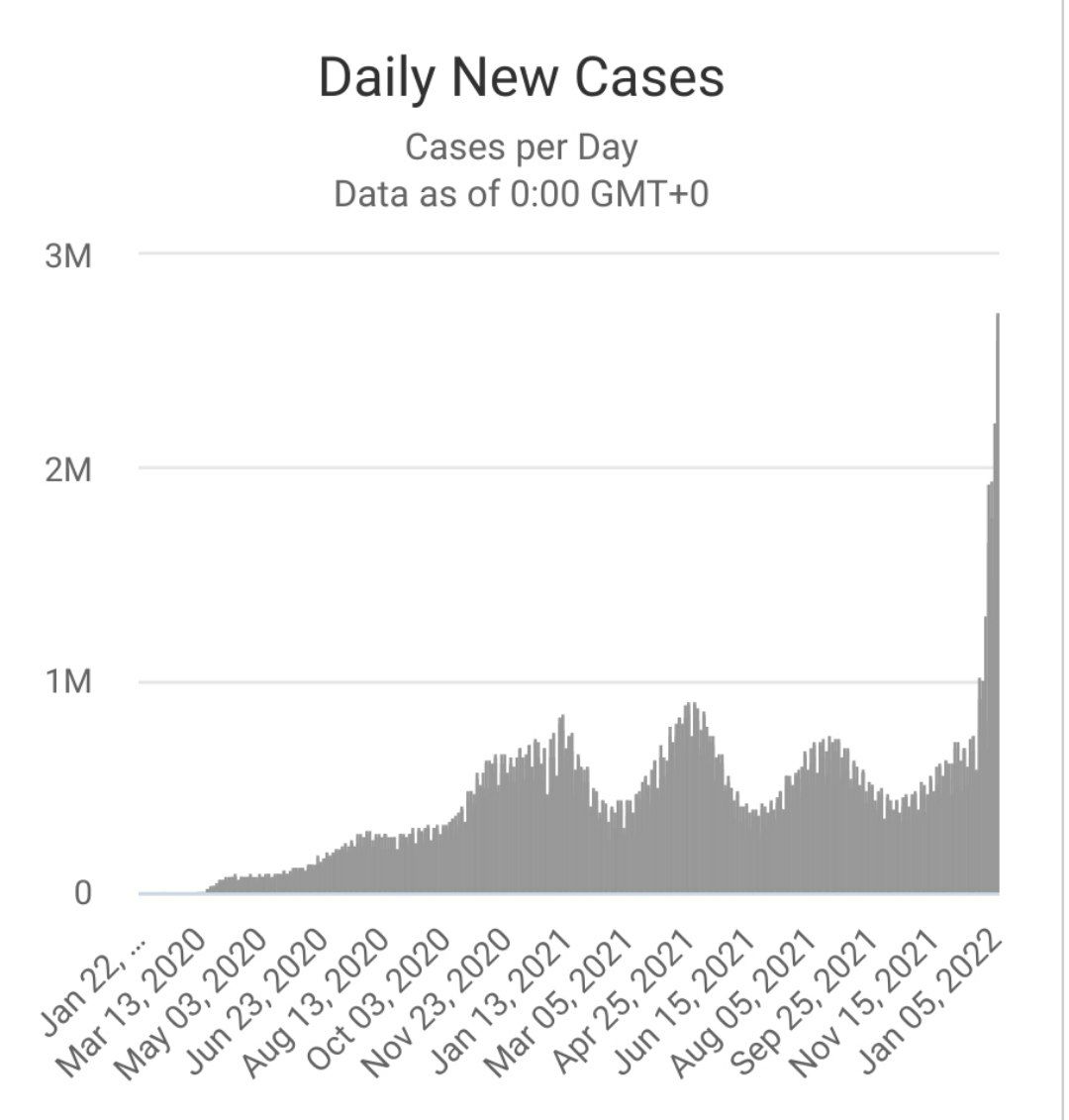This screenshot has height=1120, width=1069.
Task: Select the Cases per Day subtitle
Action: (521, 148)
